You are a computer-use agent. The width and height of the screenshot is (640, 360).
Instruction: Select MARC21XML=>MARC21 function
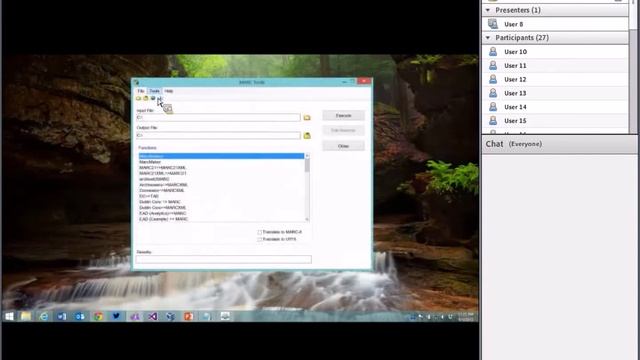pyautogui.click(x=162, y=173)
